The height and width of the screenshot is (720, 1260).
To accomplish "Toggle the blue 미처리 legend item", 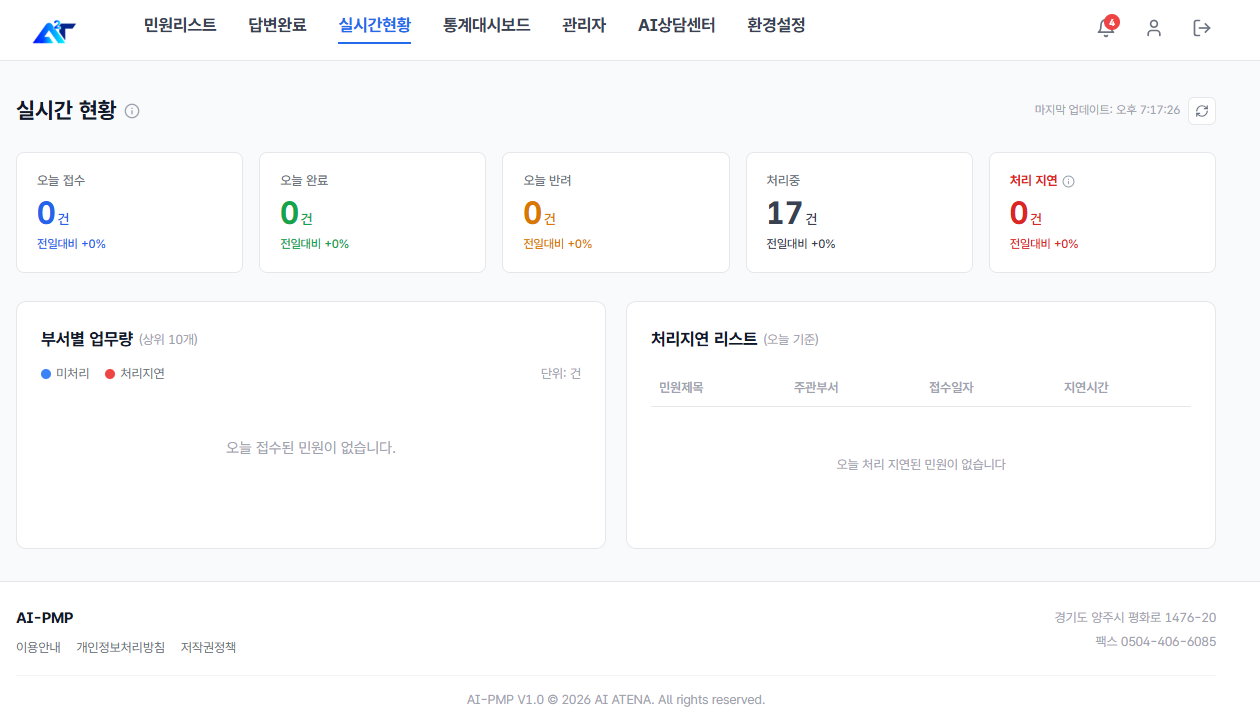I will coord(65,373).
